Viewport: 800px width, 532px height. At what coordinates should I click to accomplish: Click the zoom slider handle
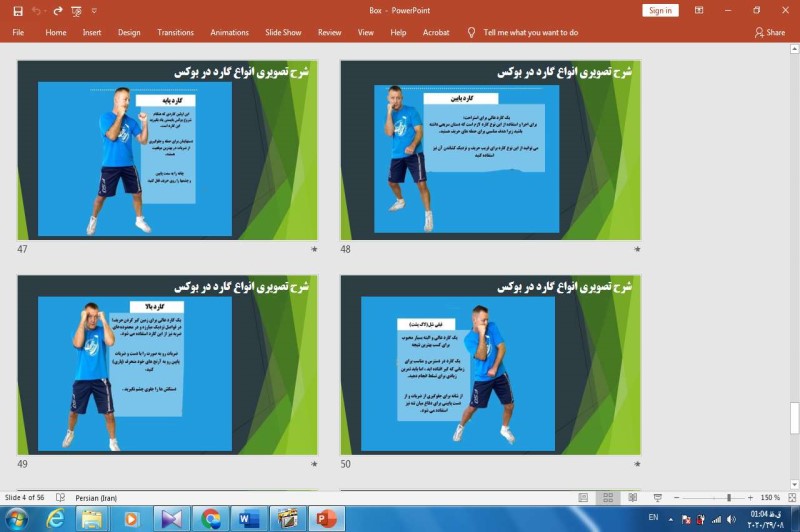pos(729,497)
